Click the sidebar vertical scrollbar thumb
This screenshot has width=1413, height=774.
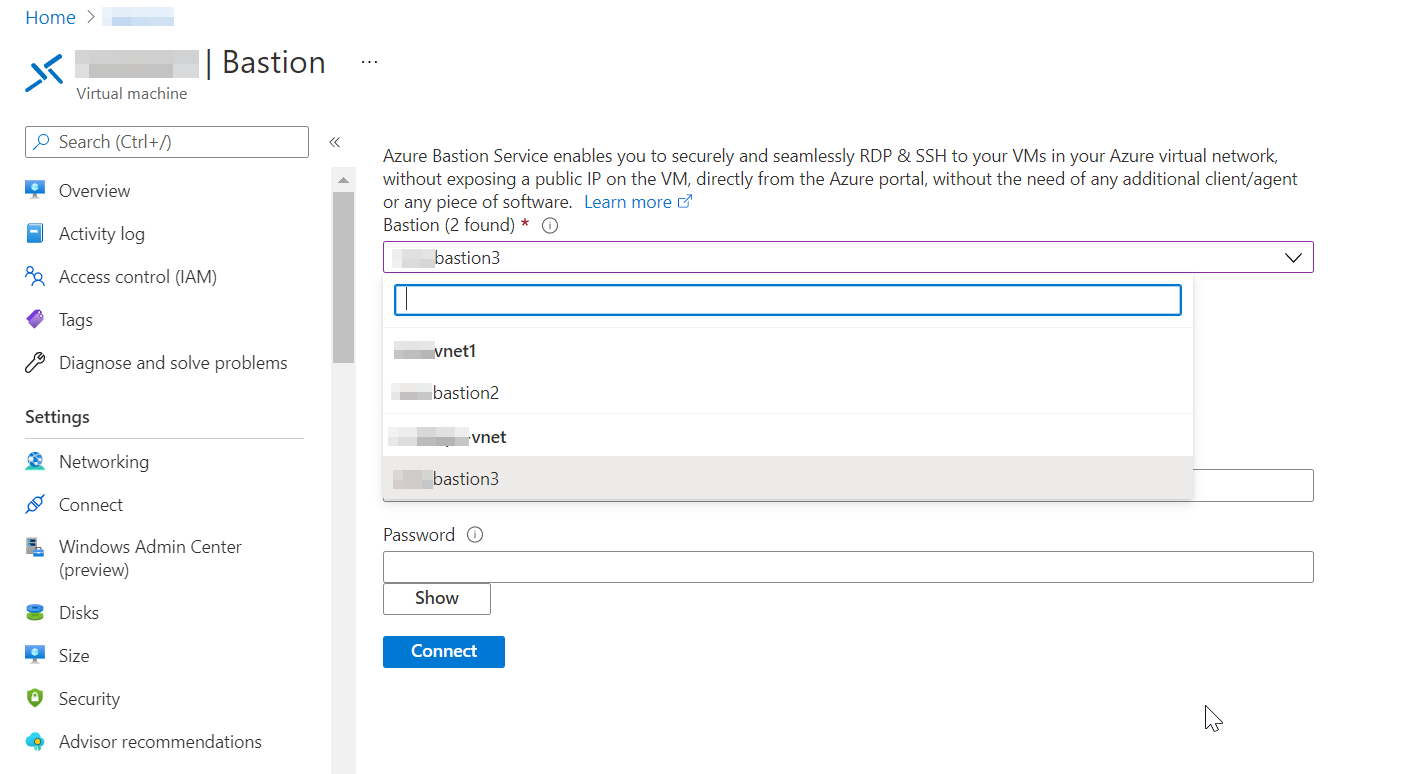[343, 276]
